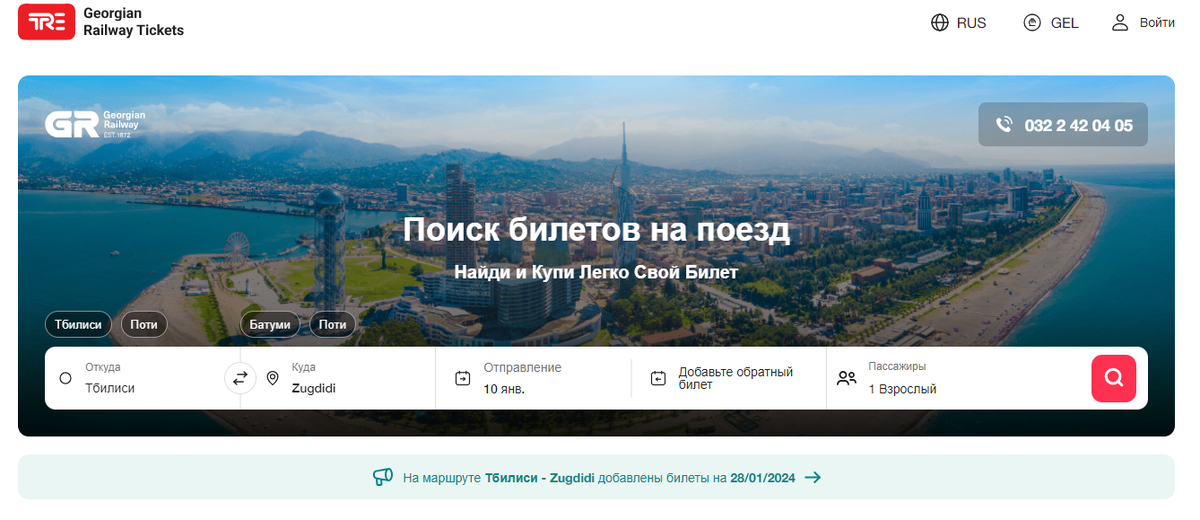This screenshot has height=520, width=1200.
Task: Select the Поти chip beside Батуми
Action: click(x=333, y=325)
